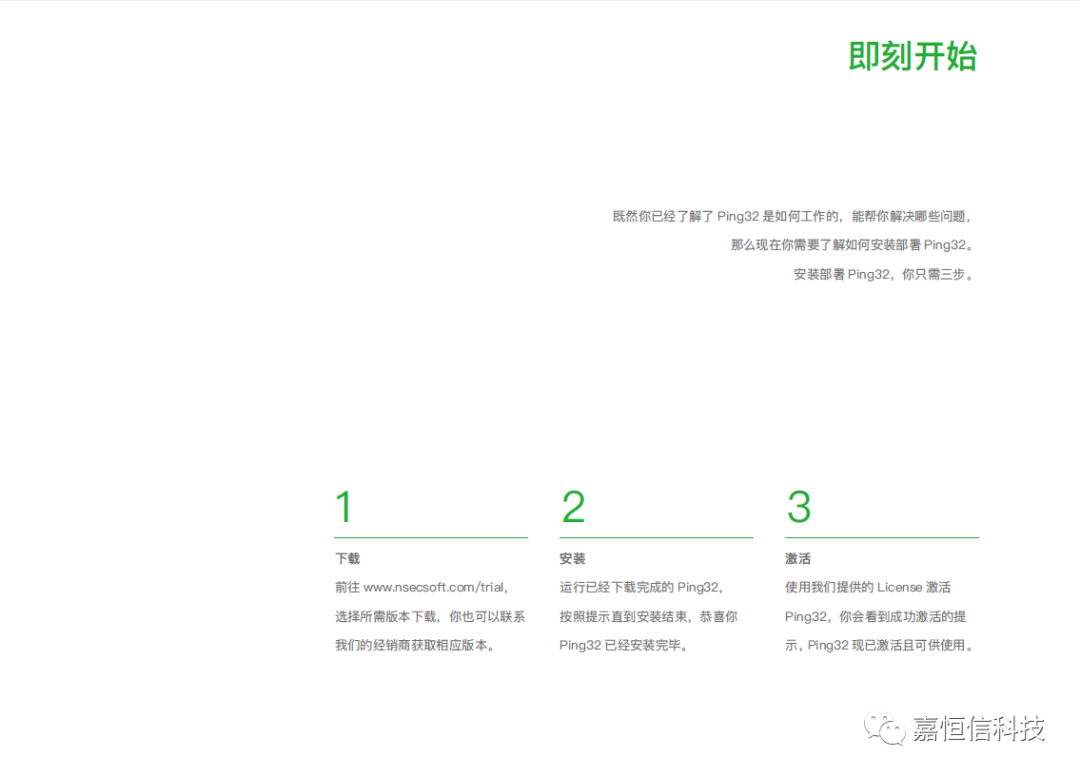Click the heading 即刻开始
The width and height of the screenshot is (1080, 776).
(912, 56)
